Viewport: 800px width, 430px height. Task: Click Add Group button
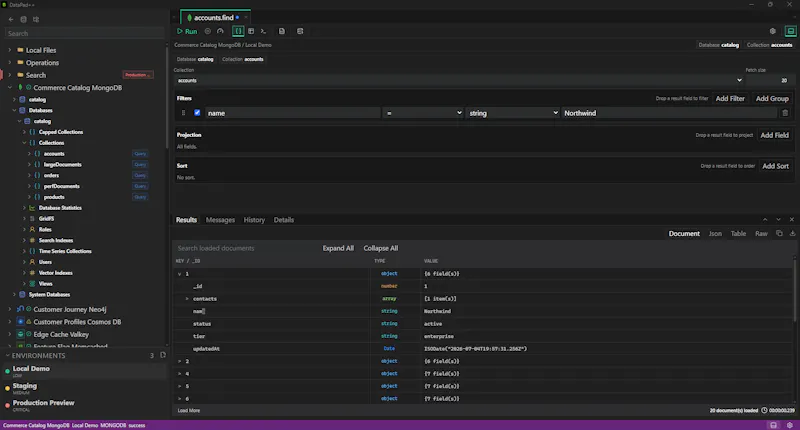coord(772,98)
